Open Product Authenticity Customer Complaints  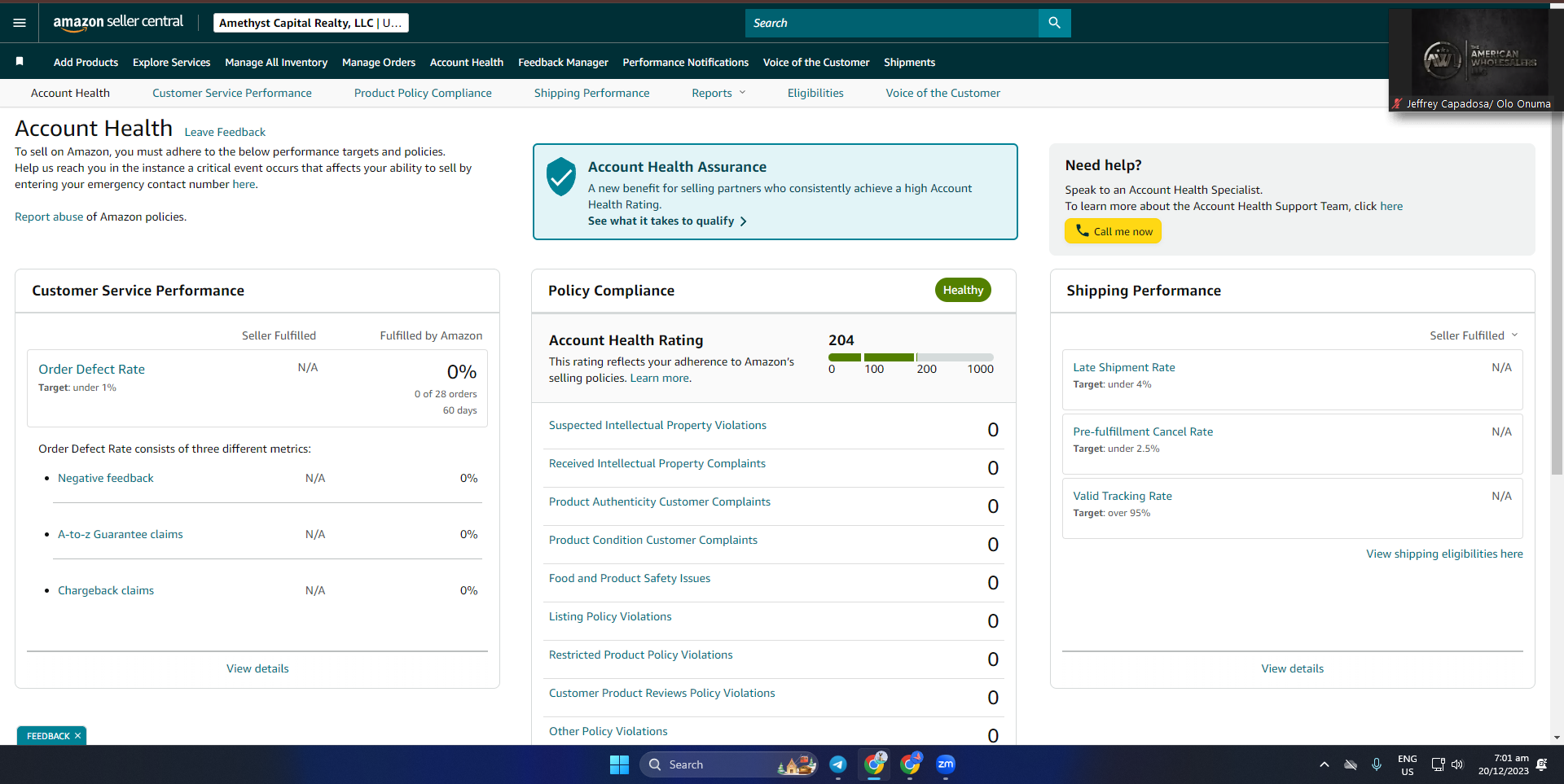(660, 501)
